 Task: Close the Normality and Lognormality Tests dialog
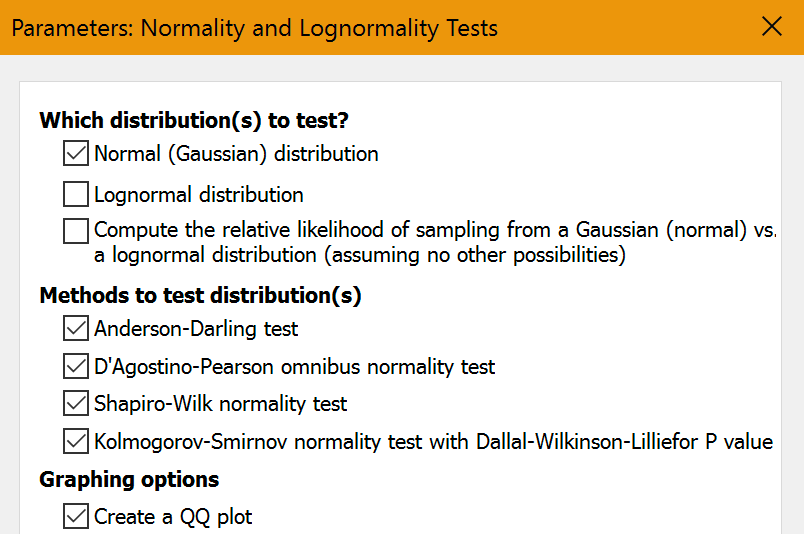point(772,27)
